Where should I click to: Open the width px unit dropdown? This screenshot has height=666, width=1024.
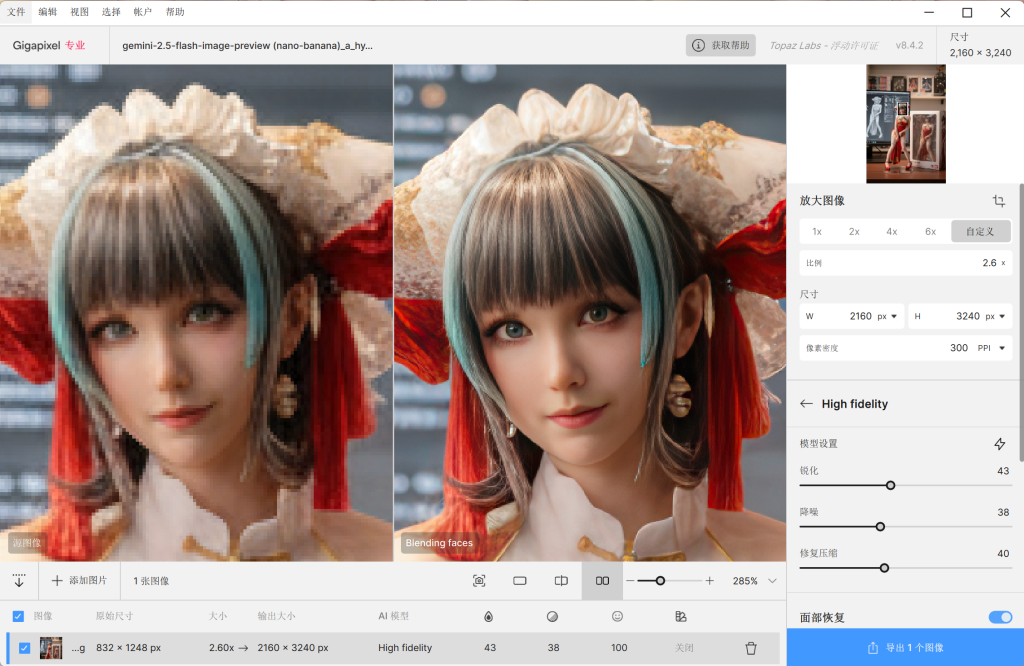point(890,316)
